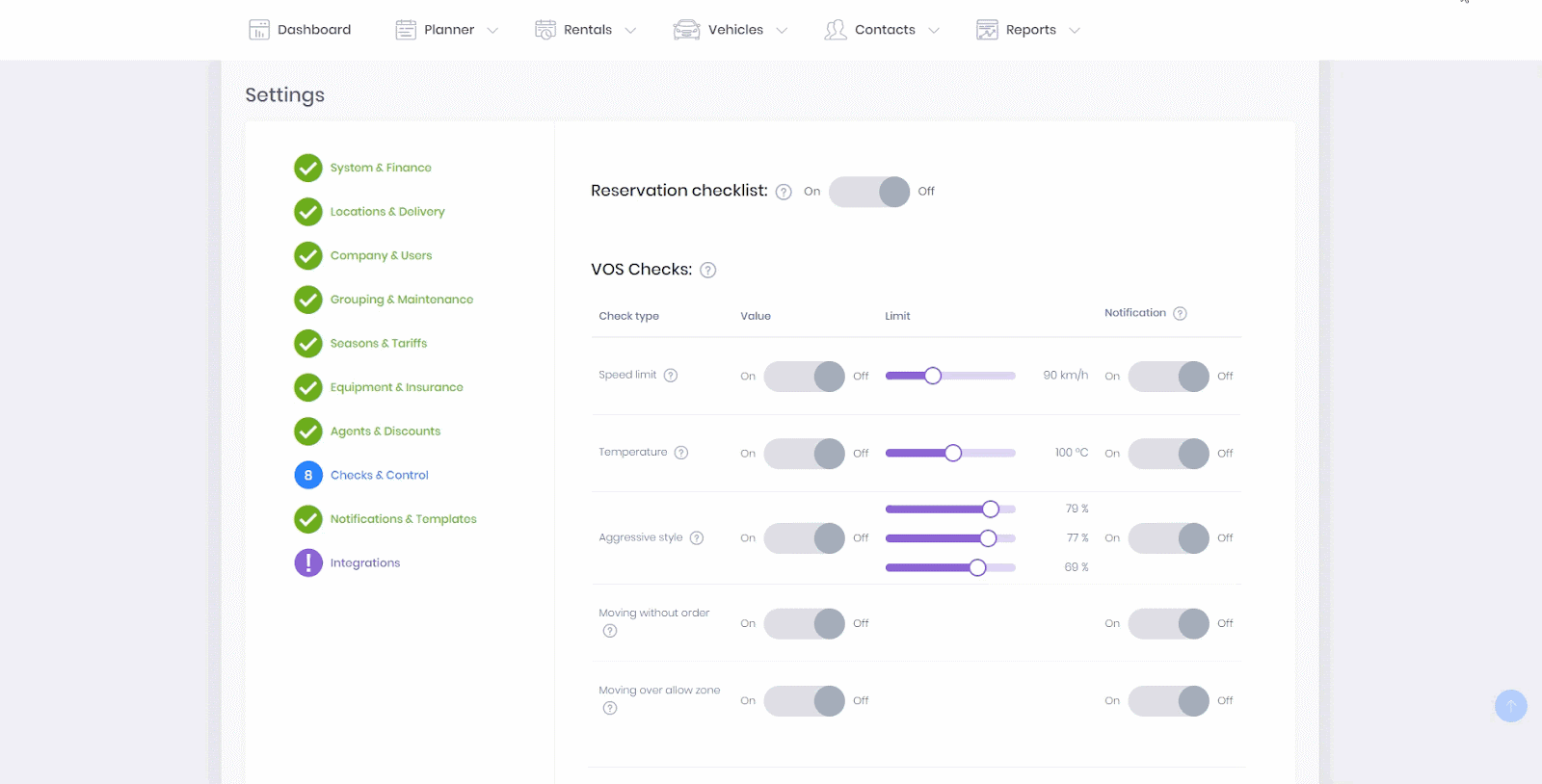Click the Dashboard icon in the top navigation
Image resolution: width=1542 pixels, height=784 pixels.
point(259,30)
